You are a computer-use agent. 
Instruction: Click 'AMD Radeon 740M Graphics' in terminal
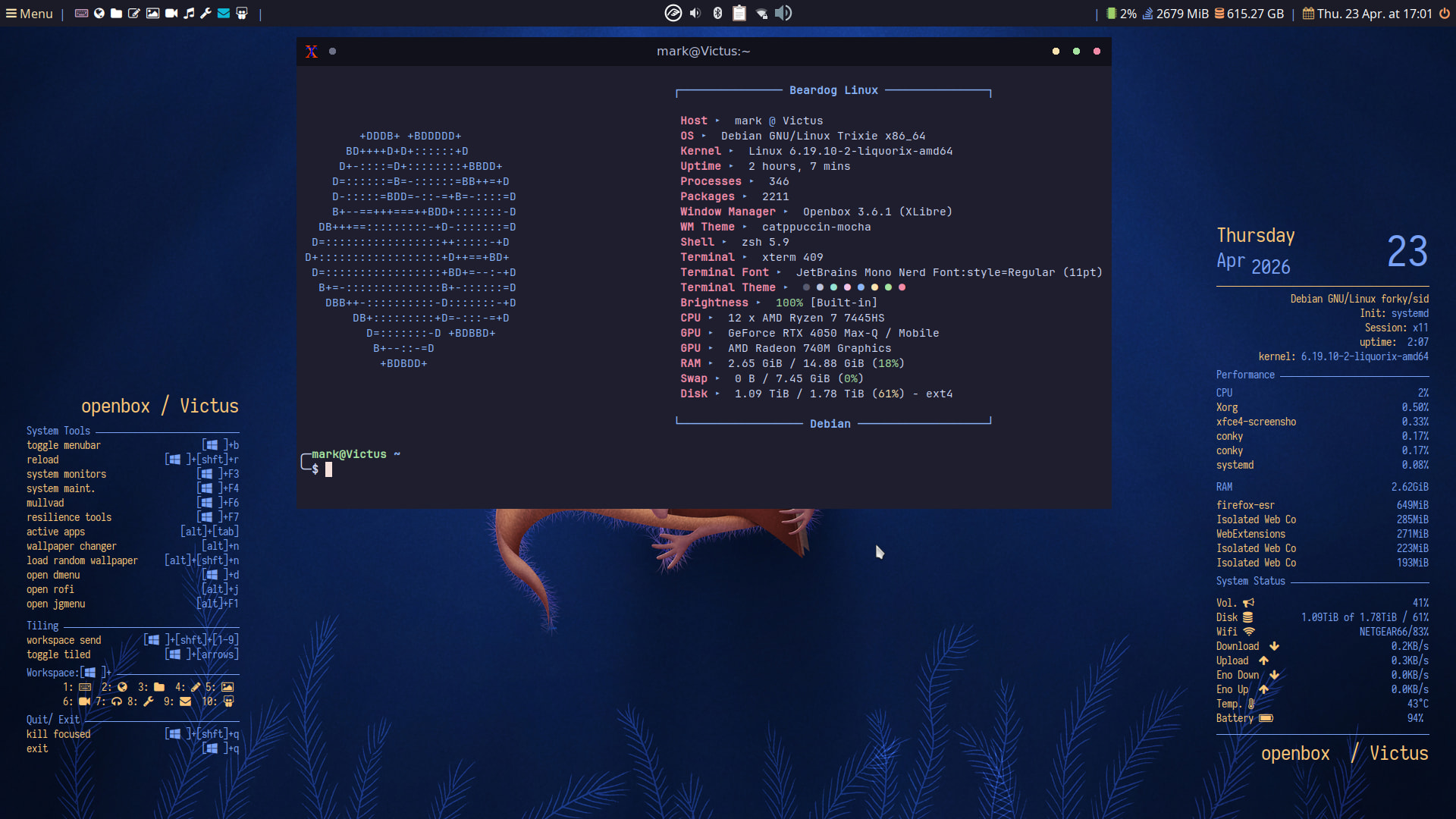tap(809, 348)
